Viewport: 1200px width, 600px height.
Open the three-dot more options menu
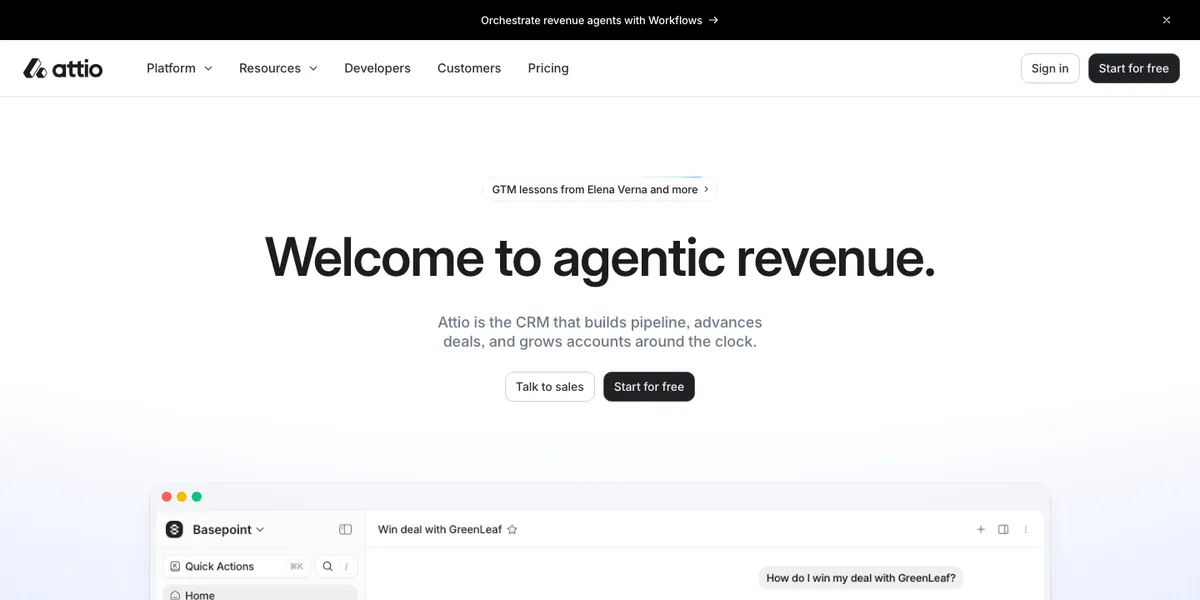coord(1026,530)
